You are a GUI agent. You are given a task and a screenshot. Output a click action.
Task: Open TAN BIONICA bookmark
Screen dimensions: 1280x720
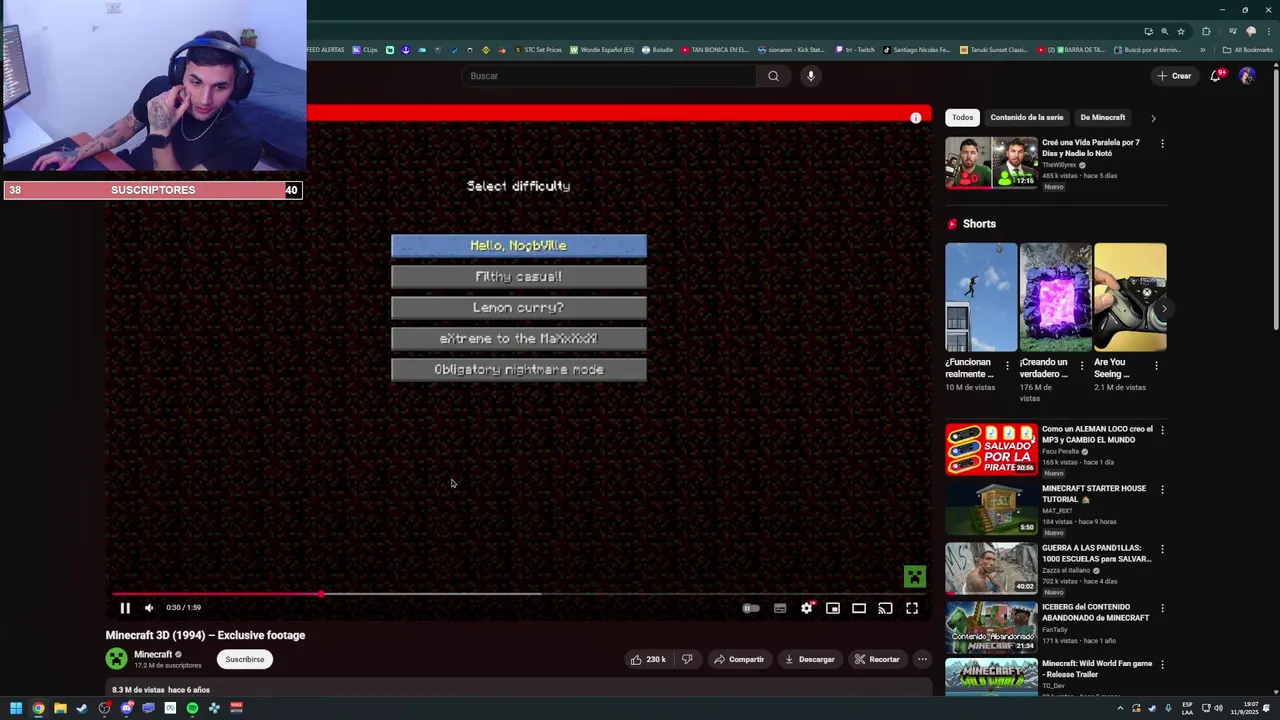pos(715,50)
